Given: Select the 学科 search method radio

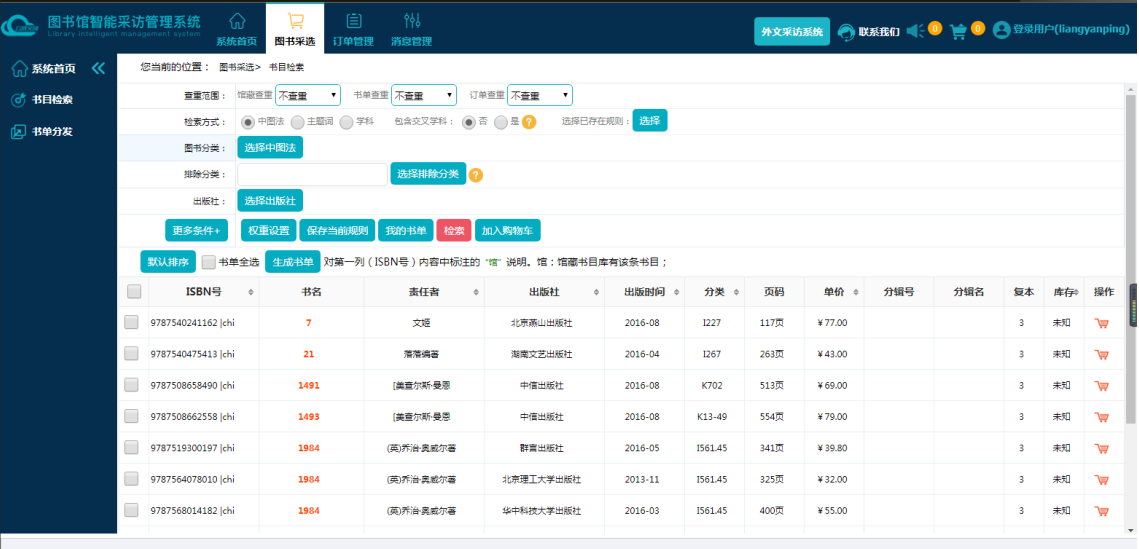Looking at the screenshot, I should click(x=346, y=122).
